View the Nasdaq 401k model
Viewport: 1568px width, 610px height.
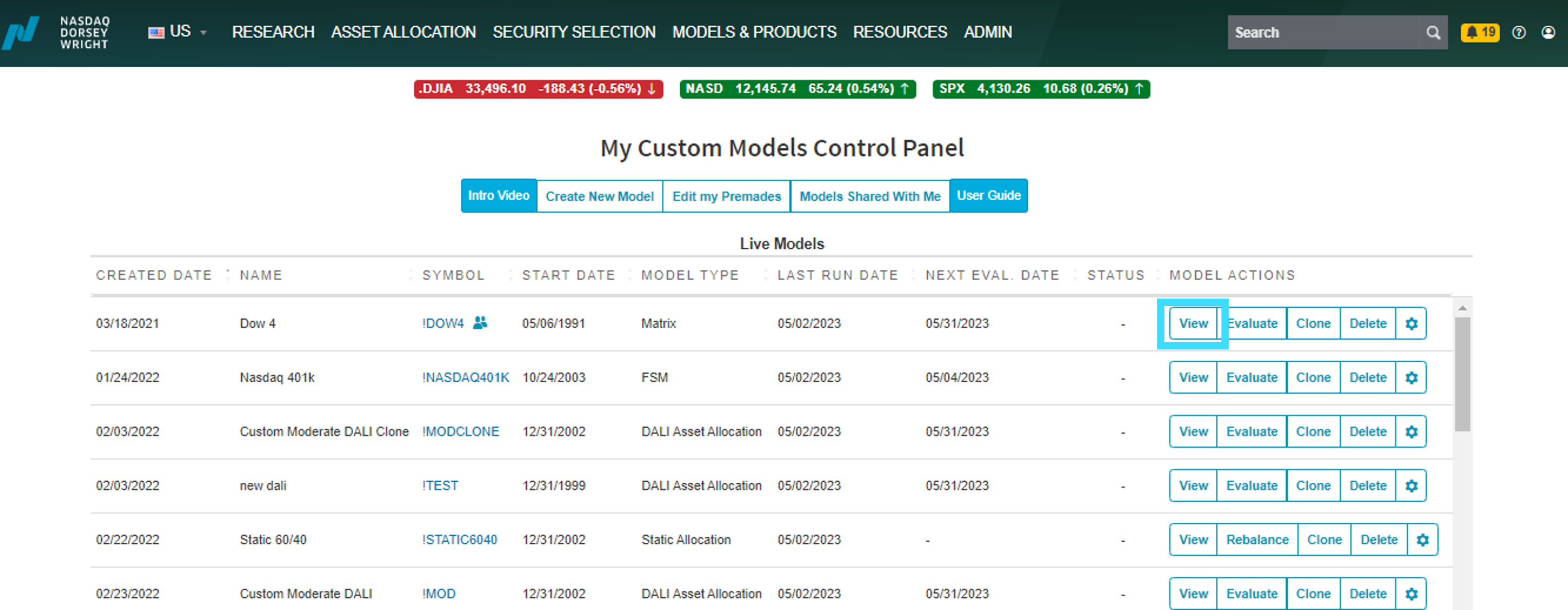1193,378
